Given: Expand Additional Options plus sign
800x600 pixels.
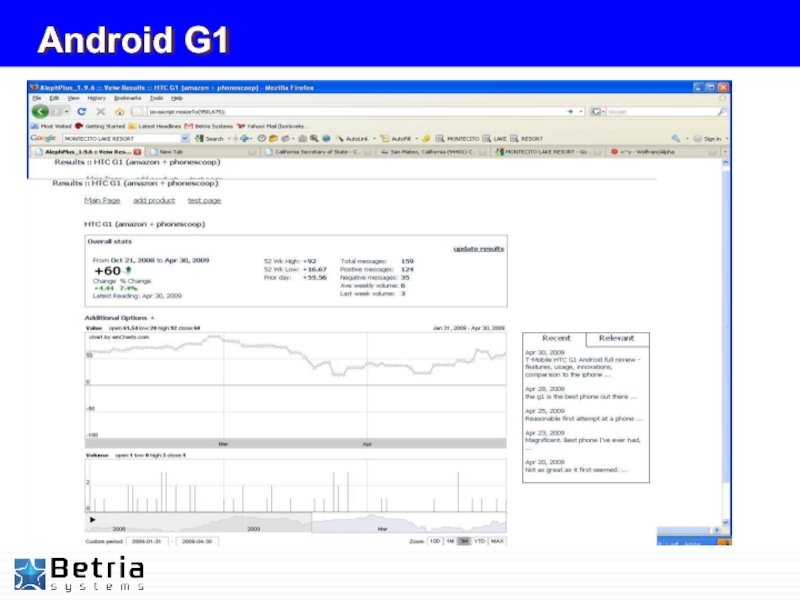Looking at the screenshot, I should (x=152, y=317).
